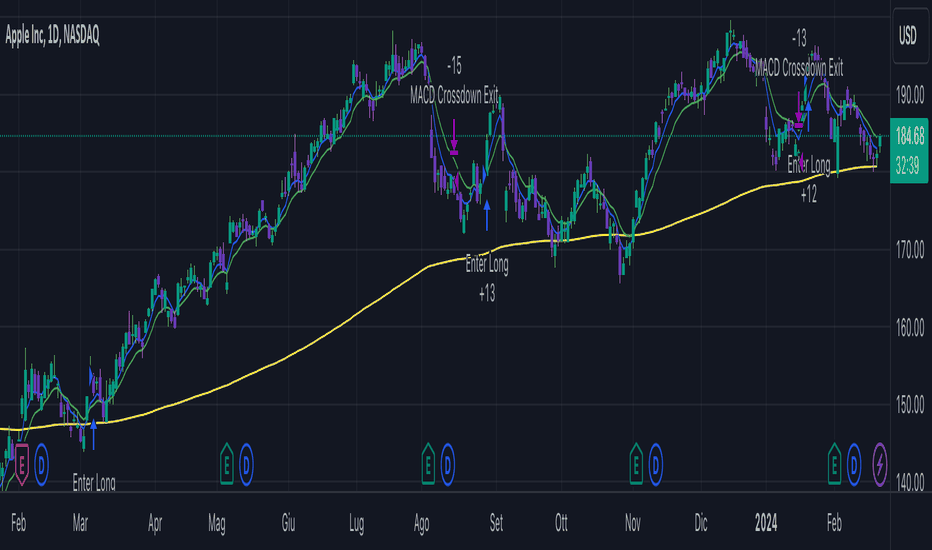Viewport: 932px width, 550px height.
Task: Click the Apr label on the time axis
Action: click(155, 523)
